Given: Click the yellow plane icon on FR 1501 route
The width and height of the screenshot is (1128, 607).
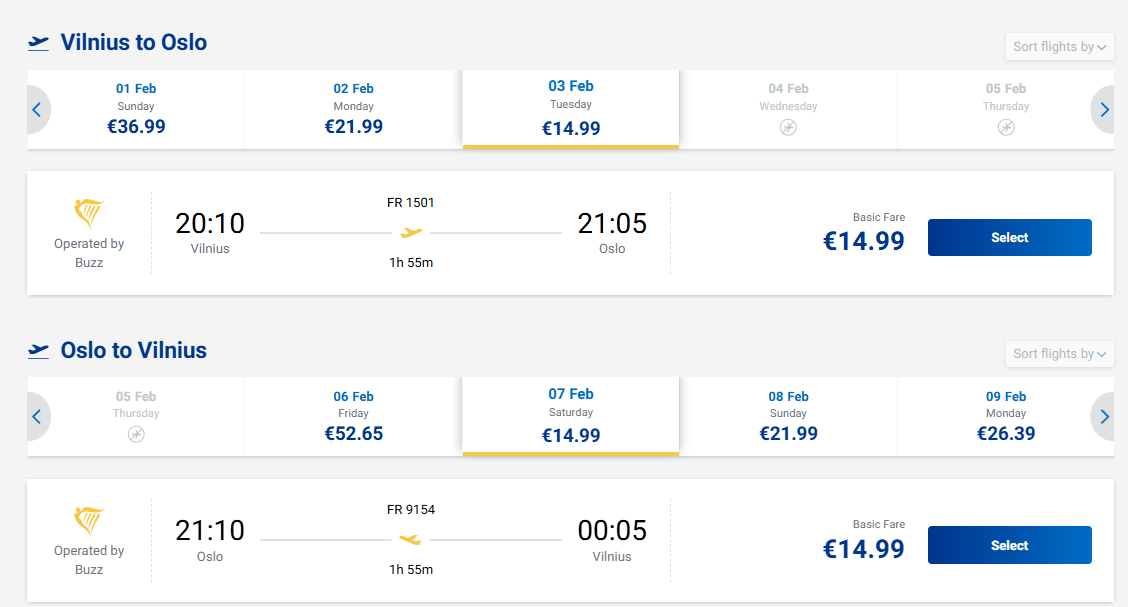Looking at the screenshot, I should tap(411, 233).
